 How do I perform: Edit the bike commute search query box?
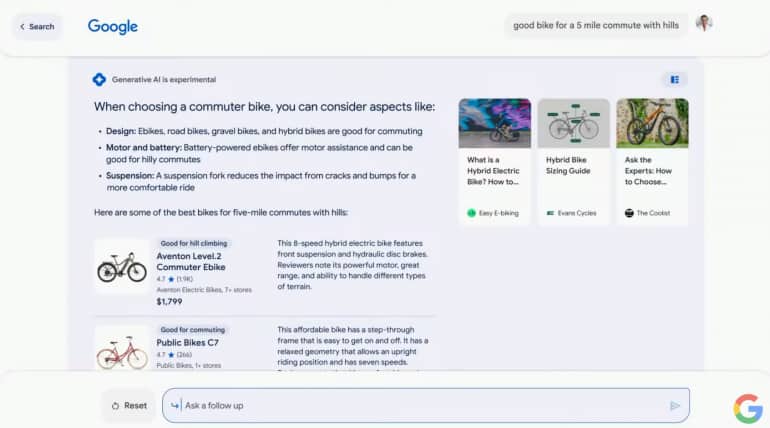596,25
